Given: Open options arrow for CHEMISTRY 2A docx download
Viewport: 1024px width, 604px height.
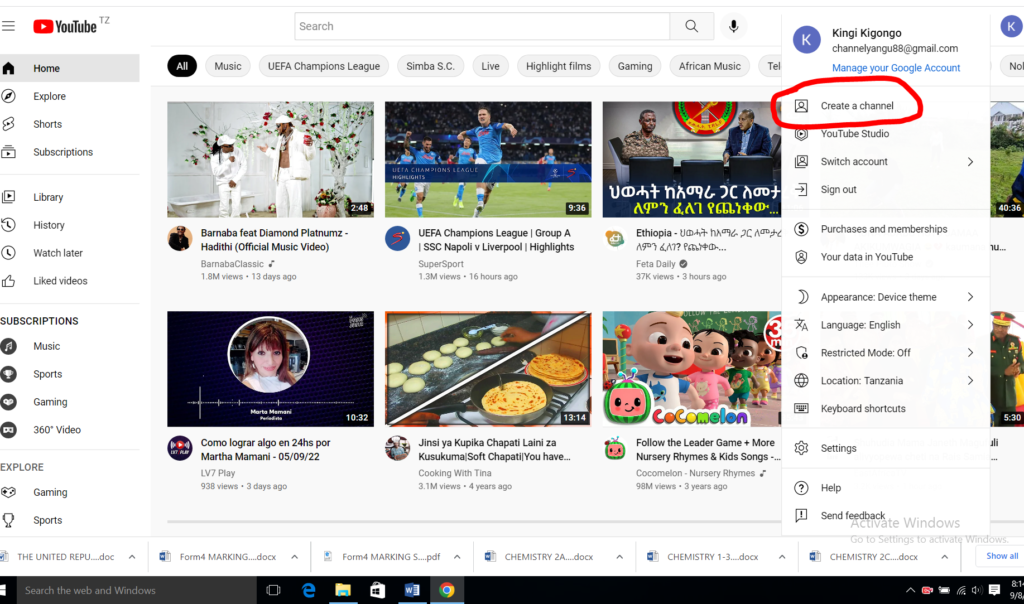Looking at the screenshot, I should [x=619, y=557].
